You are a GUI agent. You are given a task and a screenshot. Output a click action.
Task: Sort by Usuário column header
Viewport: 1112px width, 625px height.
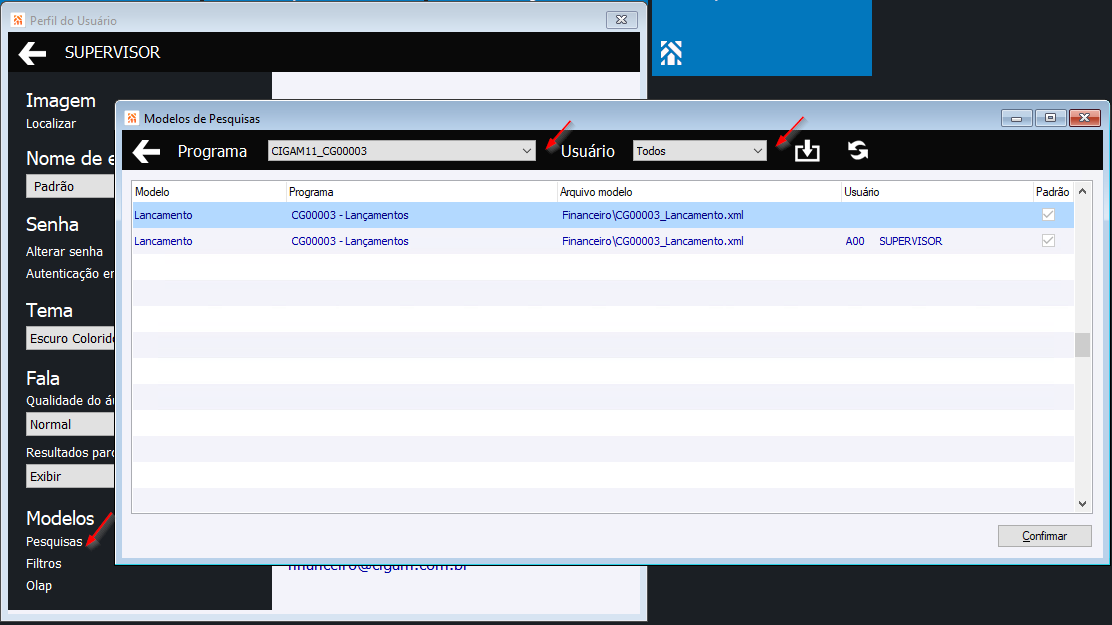pyautogui.click(x=937, y=192)
